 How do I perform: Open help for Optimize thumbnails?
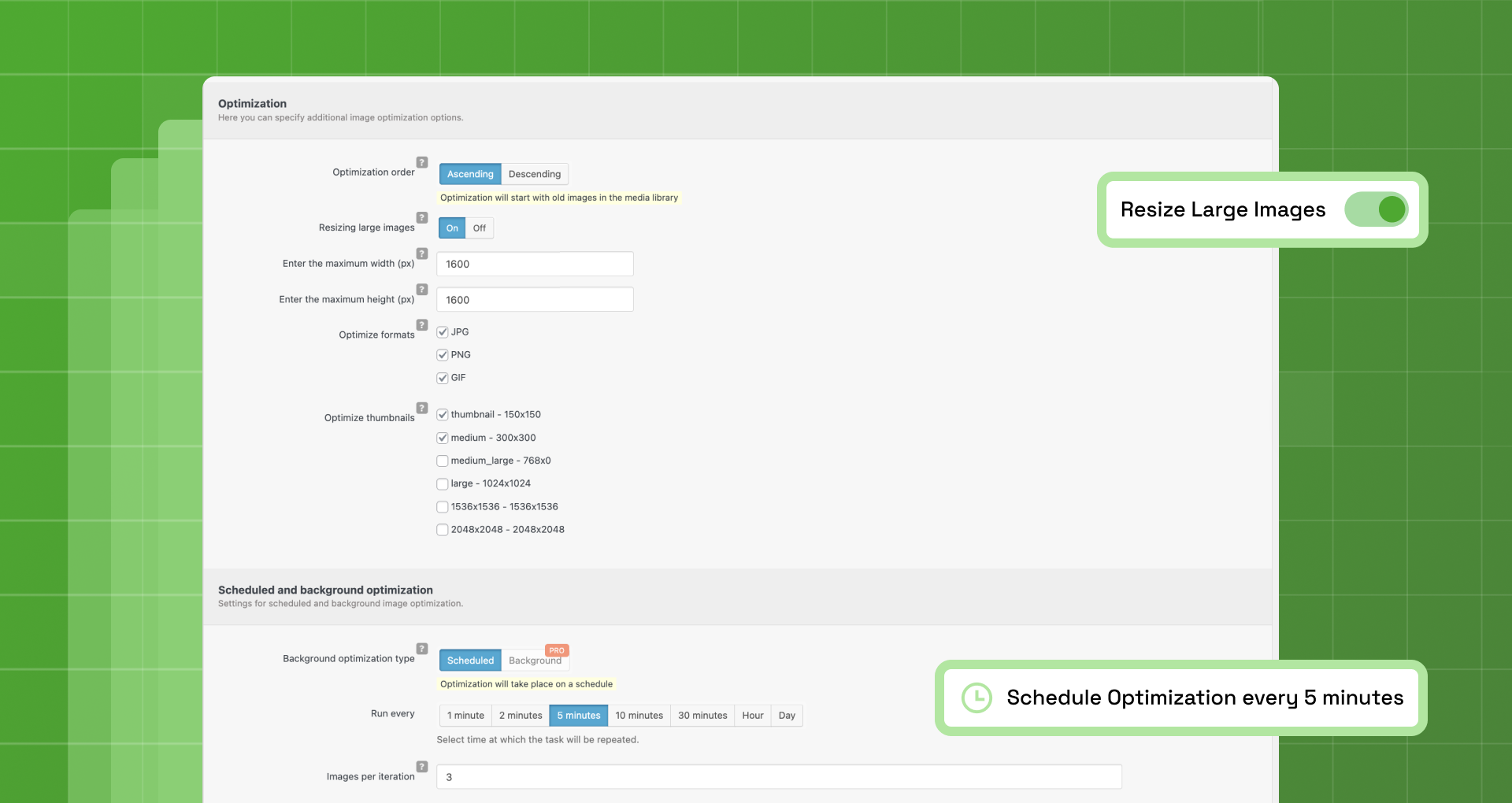coord(421,408)
